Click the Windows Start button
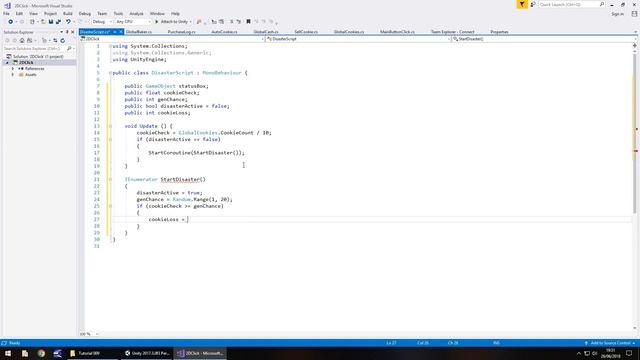The height and width of the screenshot is (360, 640). [8, 353]
